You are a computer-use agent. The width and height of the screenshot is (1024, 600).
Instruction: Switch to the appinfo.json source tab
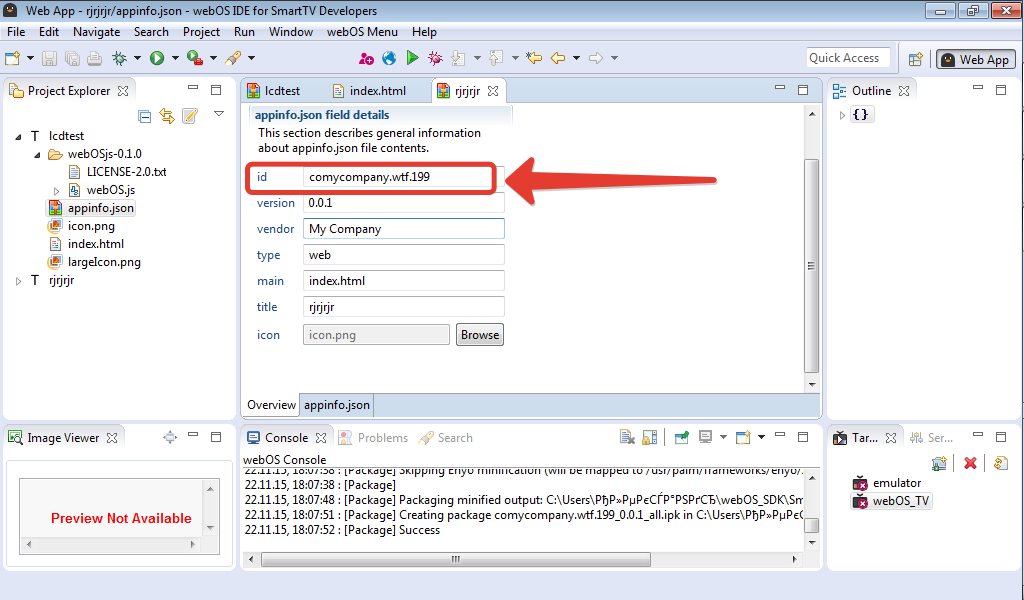337,405
